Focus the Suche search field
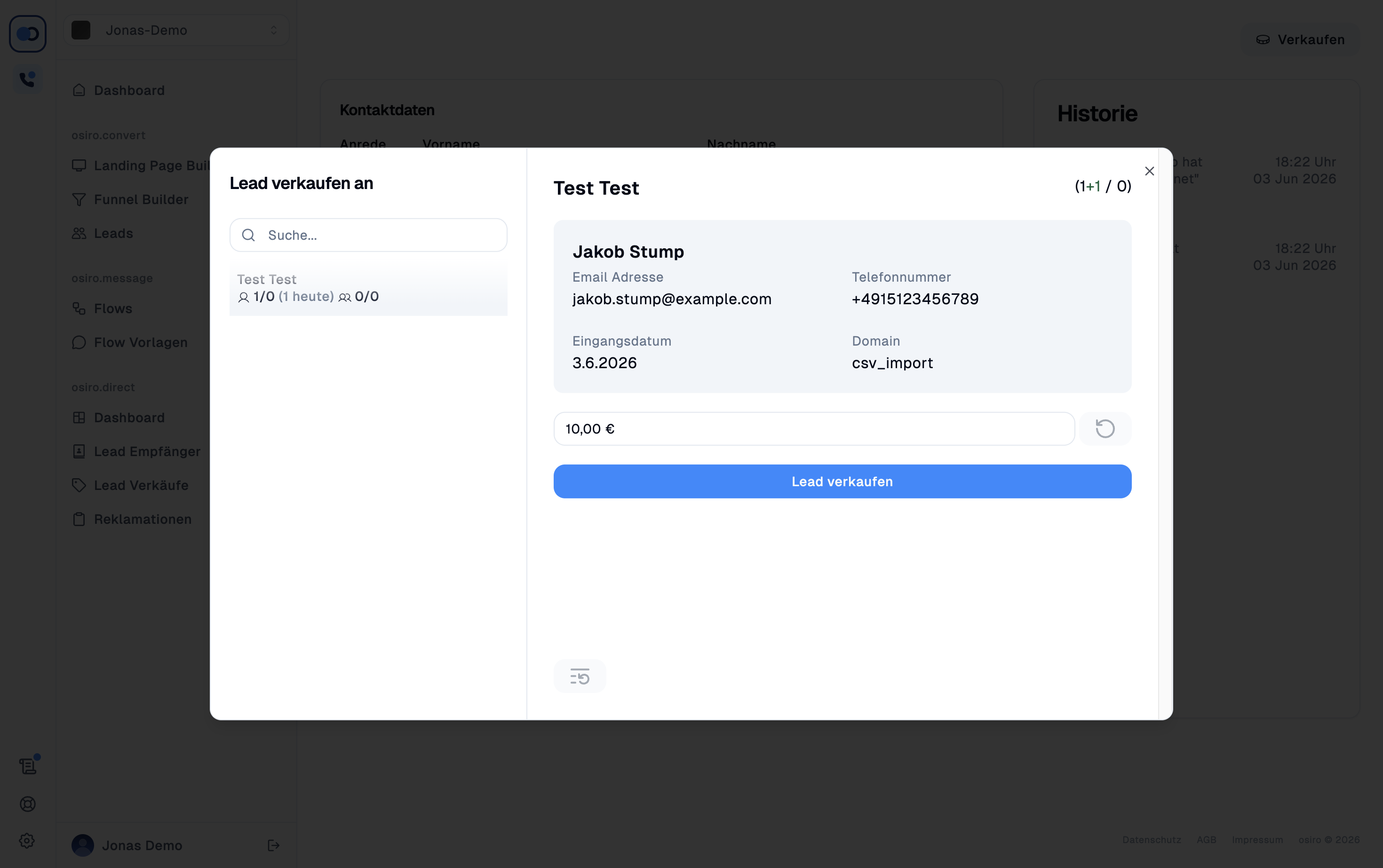Image resolution: width=1383 pixels, height=868 pixels. tap(369, 235)
